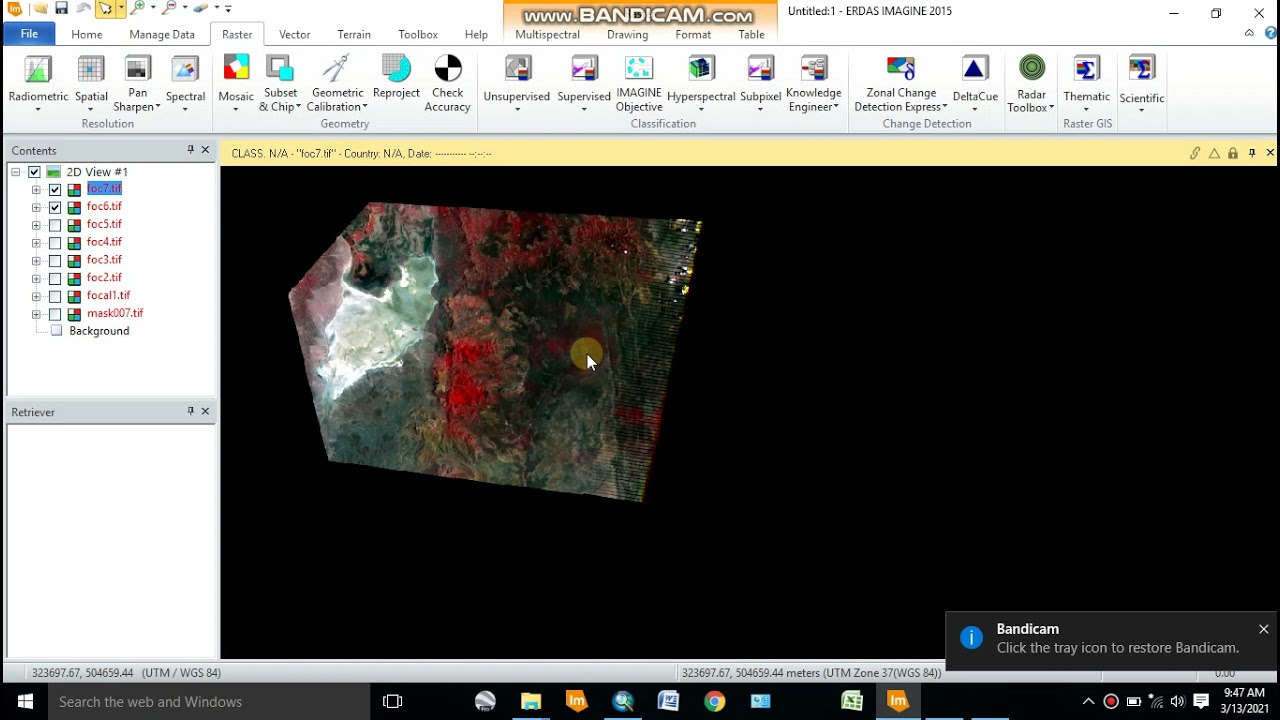
Task: Click the link views chain icon
Action: (1195, 153)
